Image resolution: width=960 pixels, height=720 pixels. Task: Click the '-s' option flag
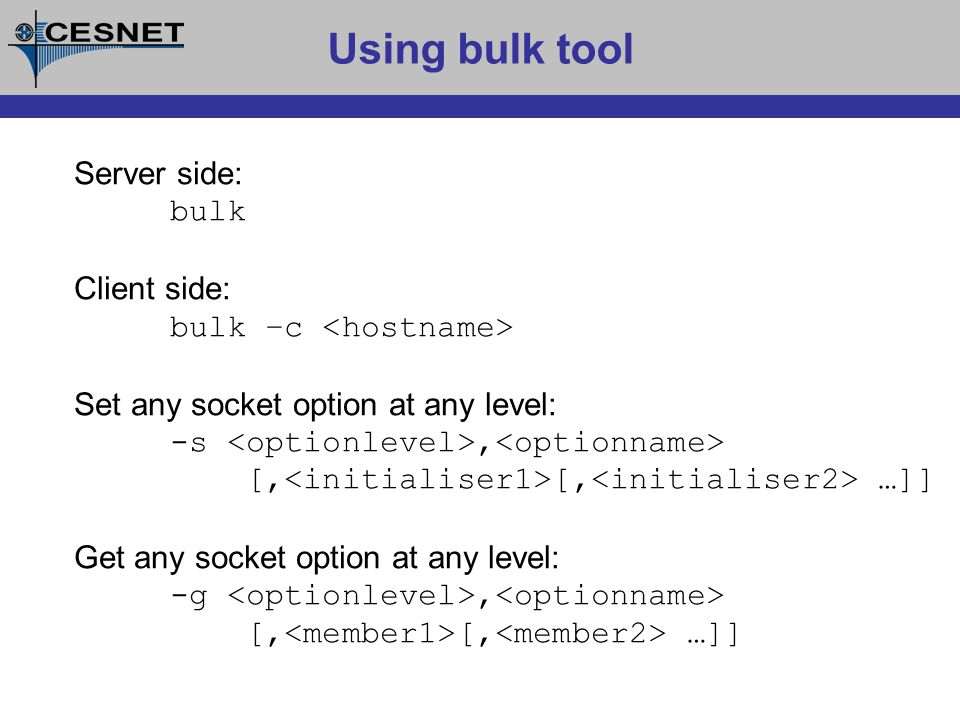pyautogui.click(x=189, y=443)
